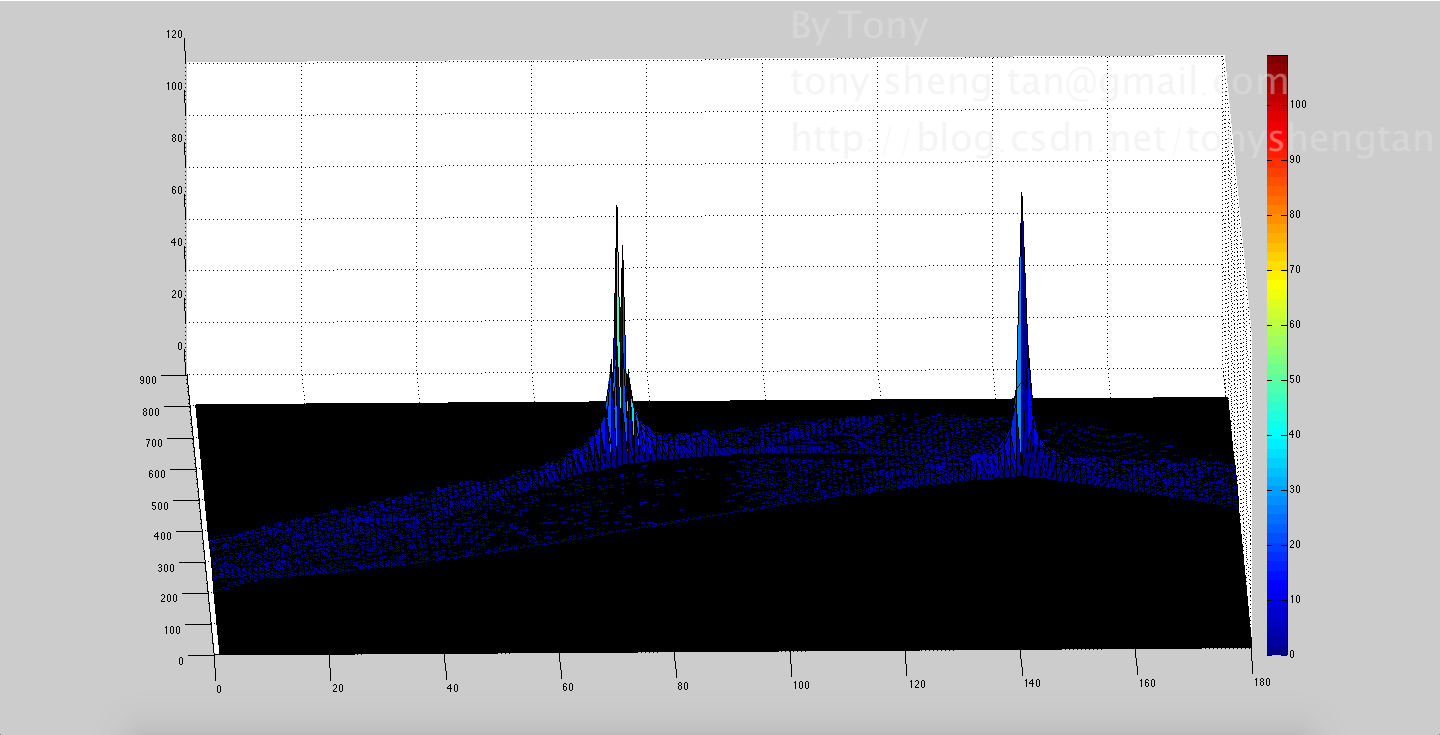Click the bottom axis tick label 60

568,688
